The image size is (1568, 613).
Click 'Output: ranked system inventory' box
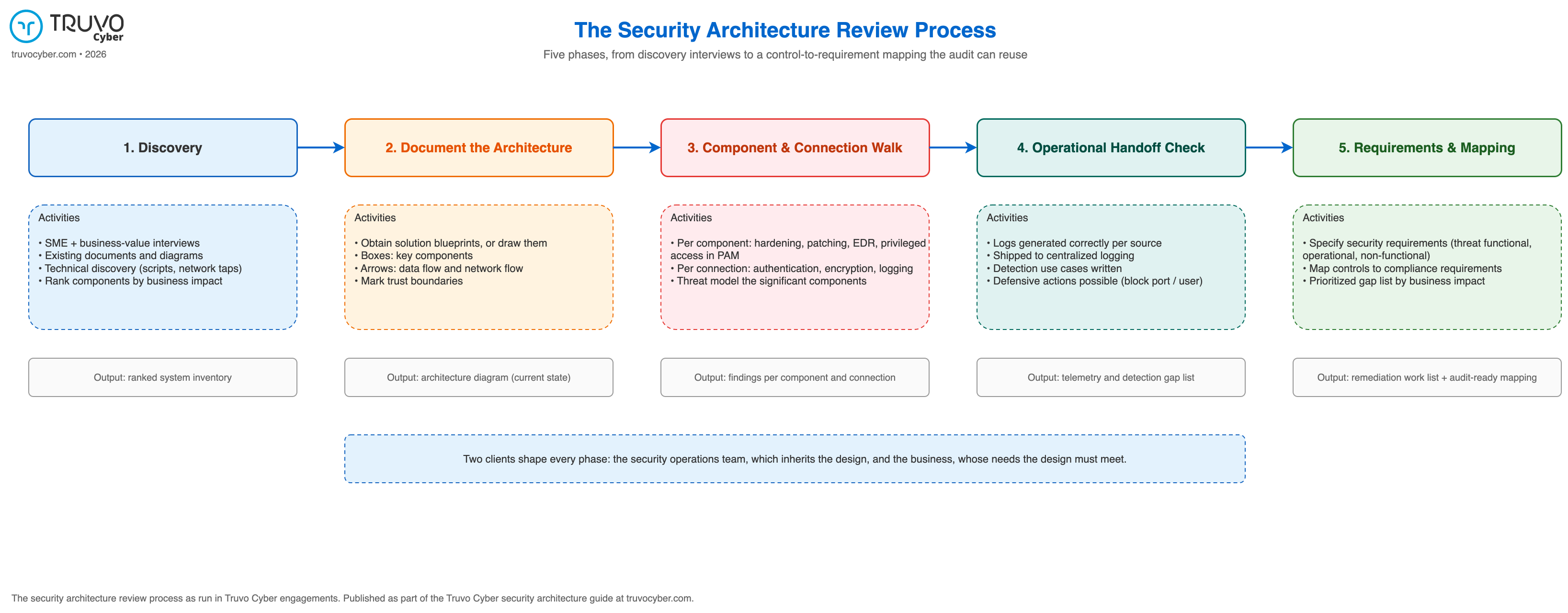coord(162,377)
